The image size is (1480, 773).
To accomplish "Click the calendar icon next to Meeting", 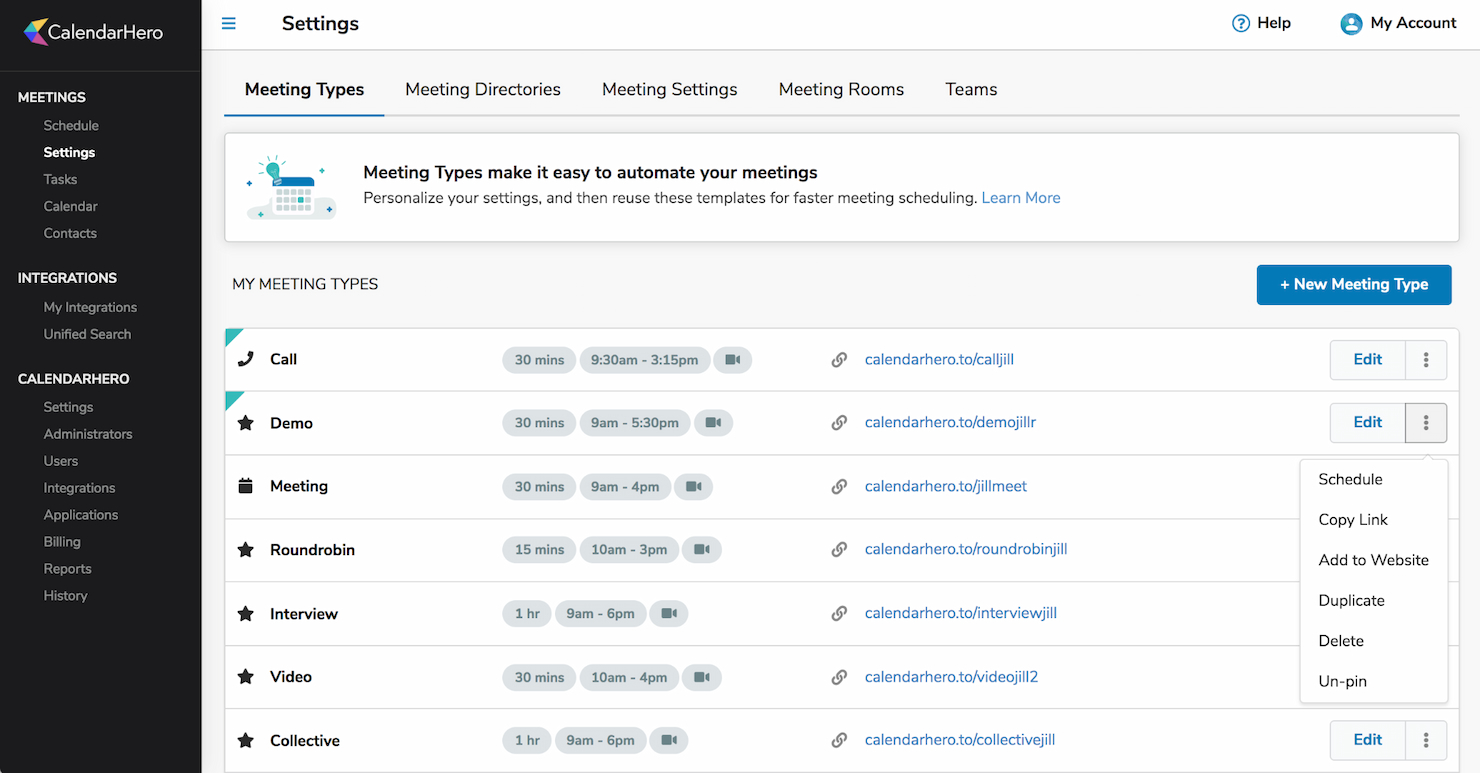I will coord(245,486).
